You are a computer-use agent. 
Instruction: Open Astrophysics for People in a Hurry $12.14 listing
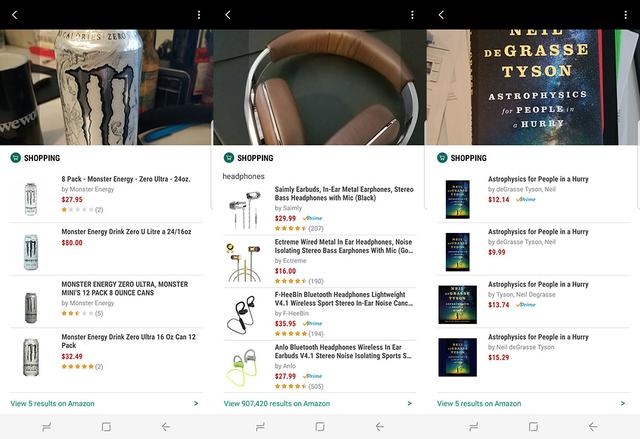[x=533, y=196]
